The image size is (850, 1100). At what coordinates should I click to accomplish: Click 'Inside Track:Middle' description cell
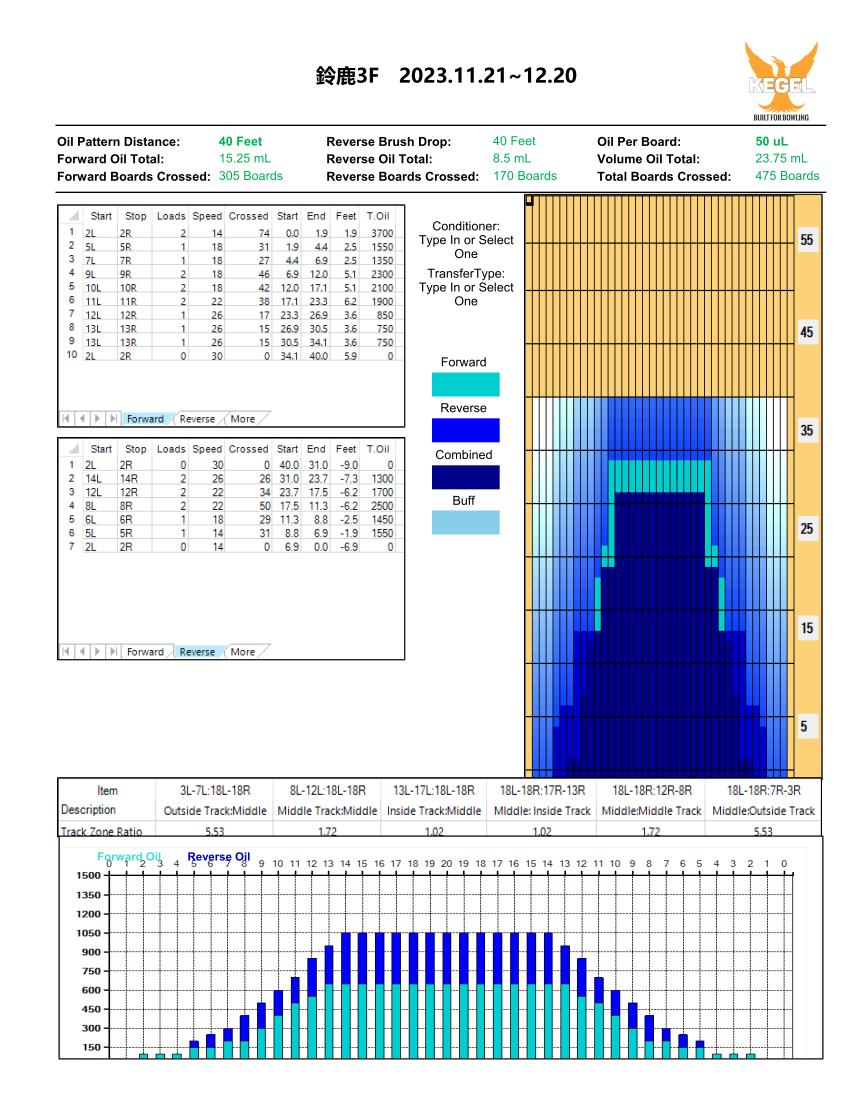tap(434, 810)
